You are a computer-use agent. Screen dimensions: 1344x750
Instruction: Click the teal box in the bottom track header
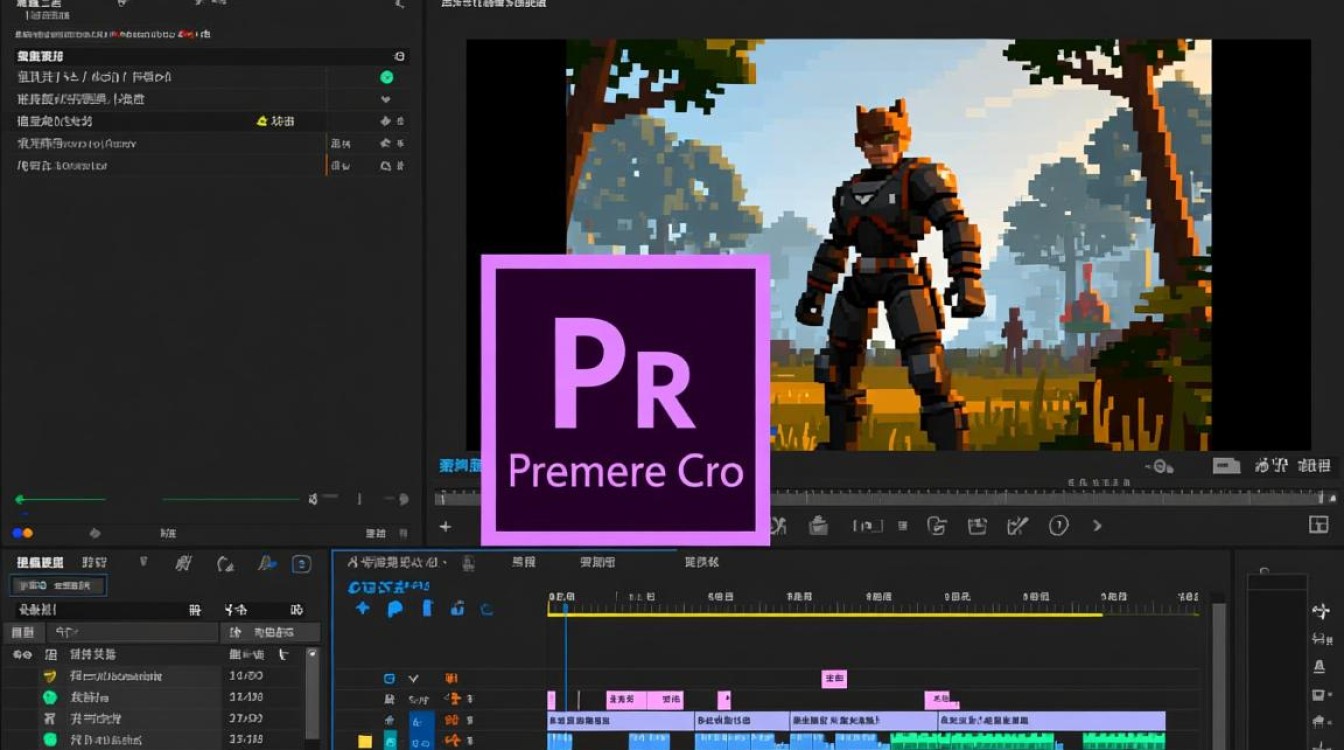point(390,741)
